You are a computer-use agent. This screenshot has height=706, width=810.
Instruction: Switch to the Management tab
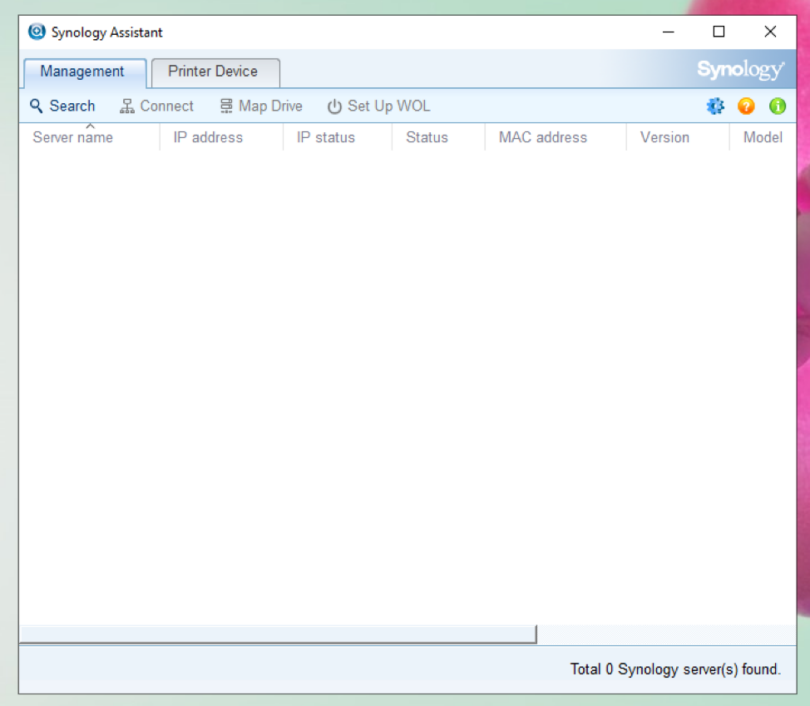pos(85,72)
